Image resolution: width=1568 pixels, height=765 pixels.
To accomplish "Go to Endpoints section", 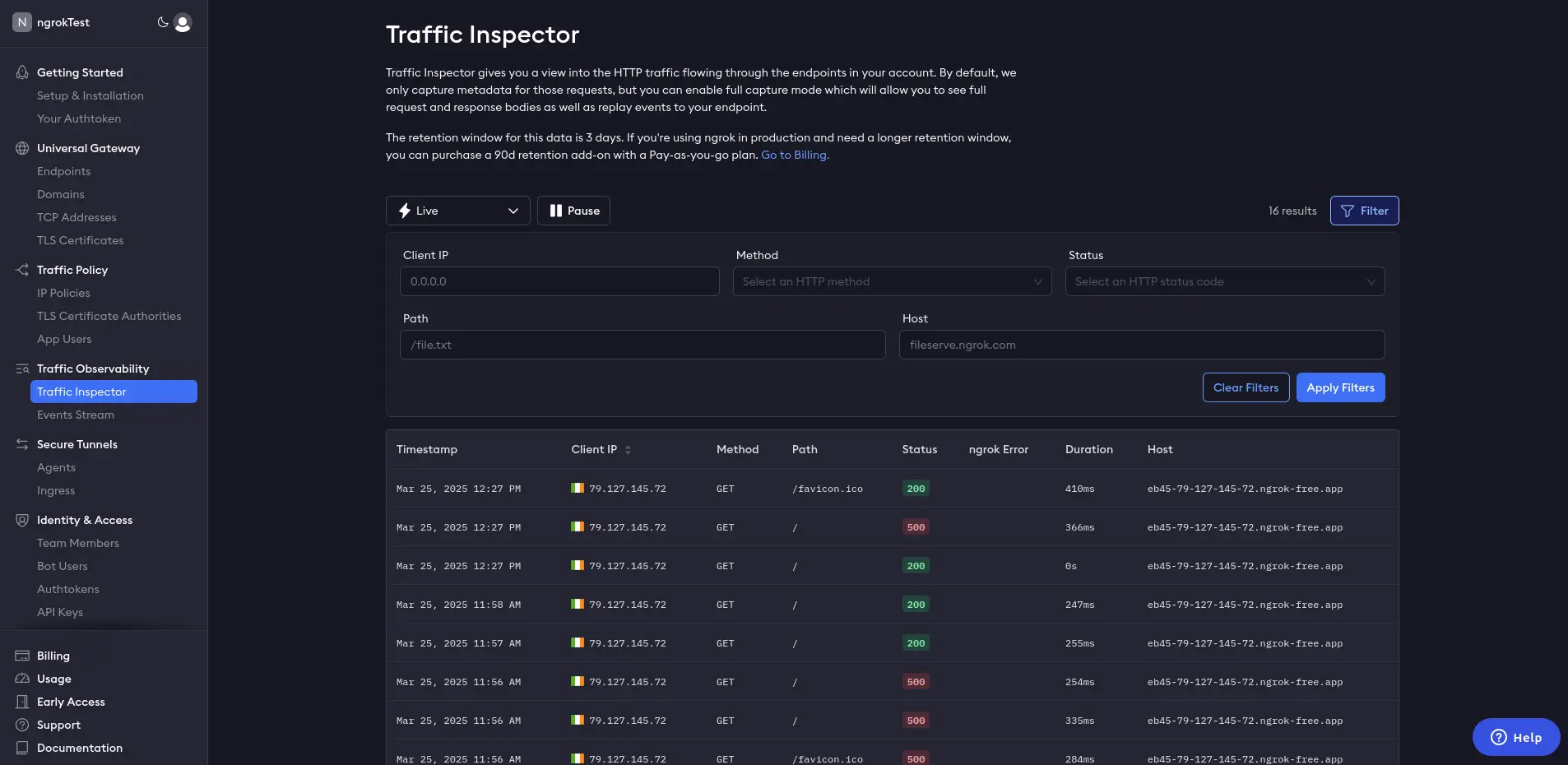I will tap(64, 171).
